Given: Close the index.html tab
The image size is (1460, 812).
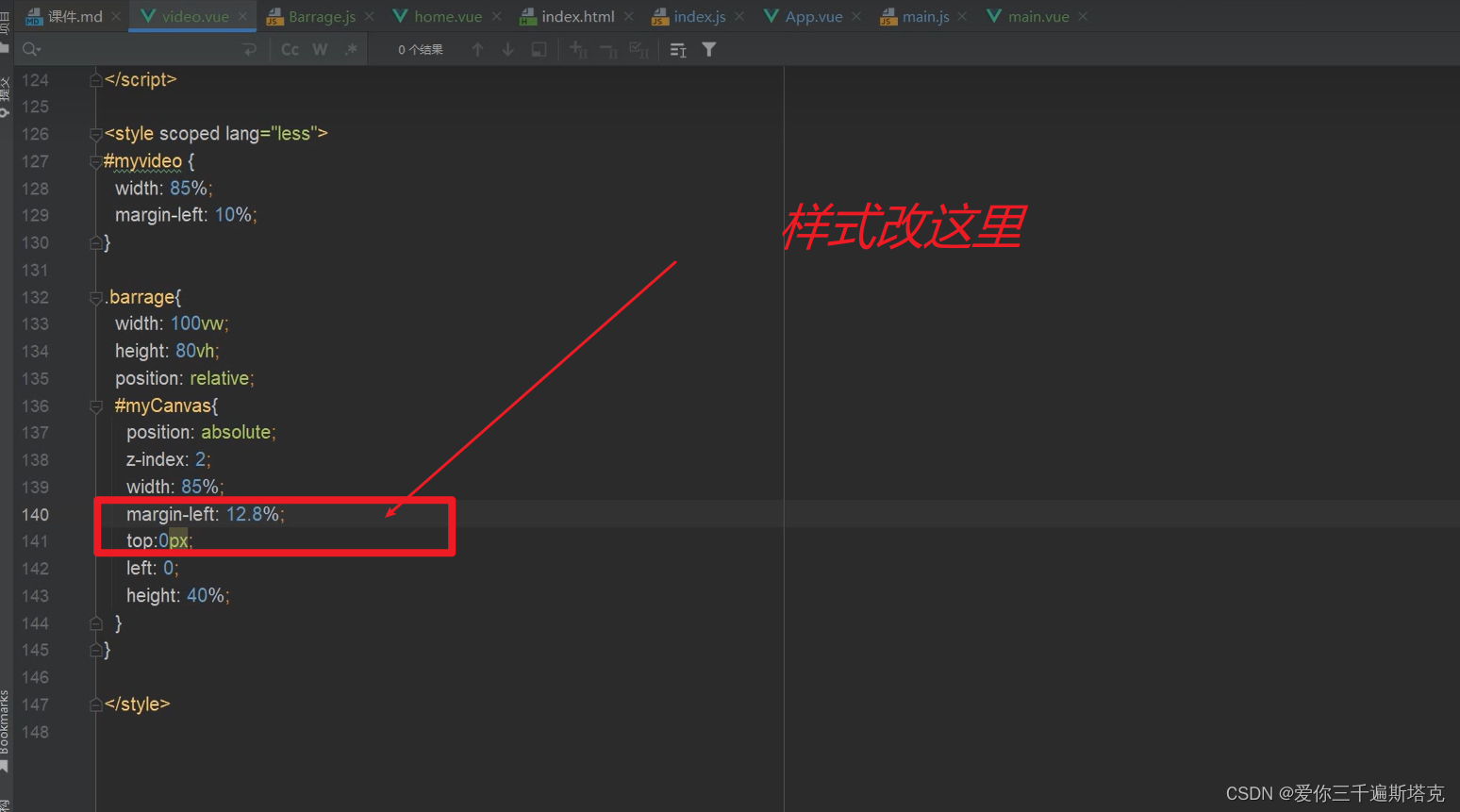Looking at the screenshot, I should click(628, 16).
